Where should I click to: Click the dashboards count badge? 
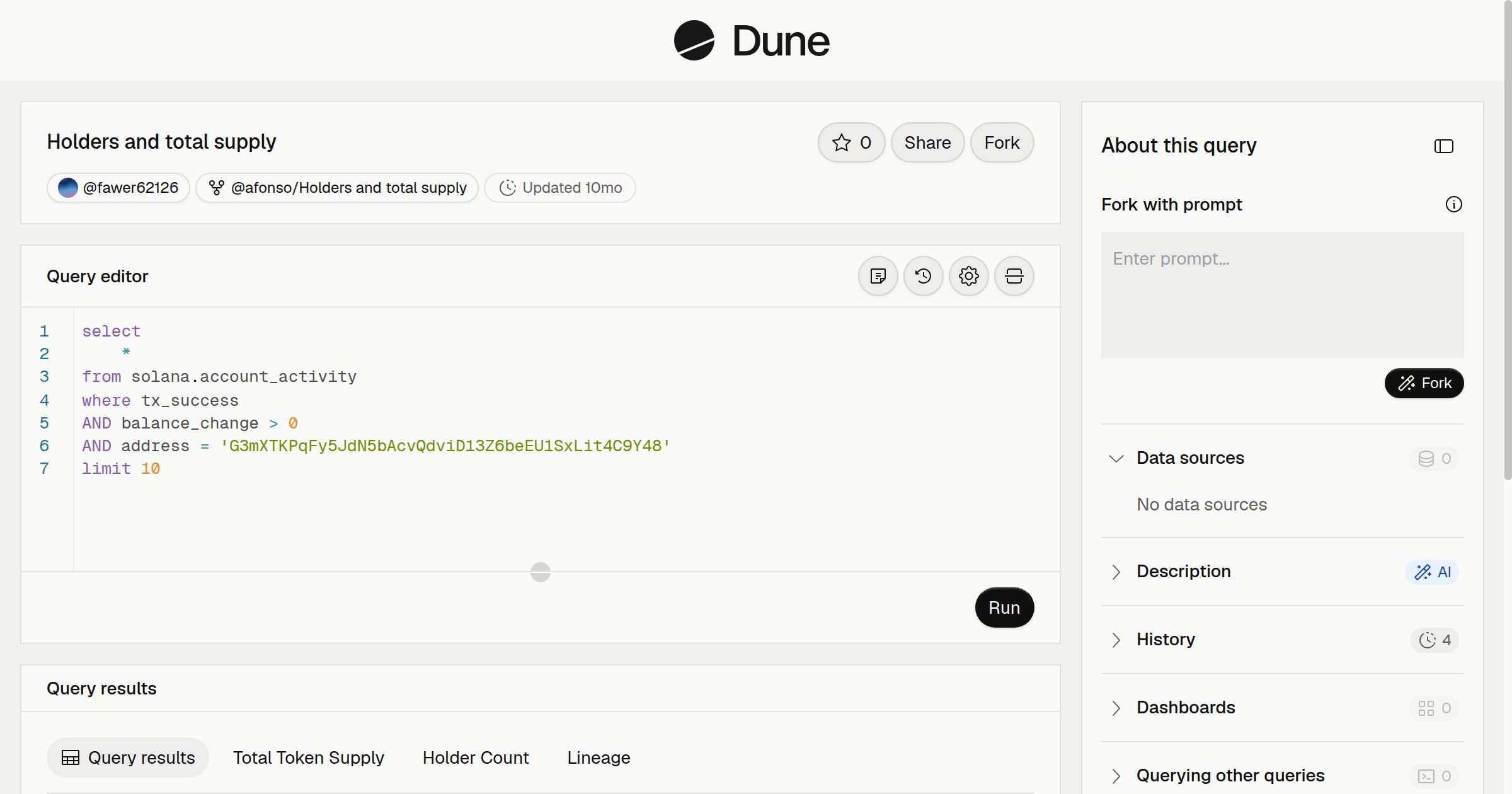(1434, 708)
